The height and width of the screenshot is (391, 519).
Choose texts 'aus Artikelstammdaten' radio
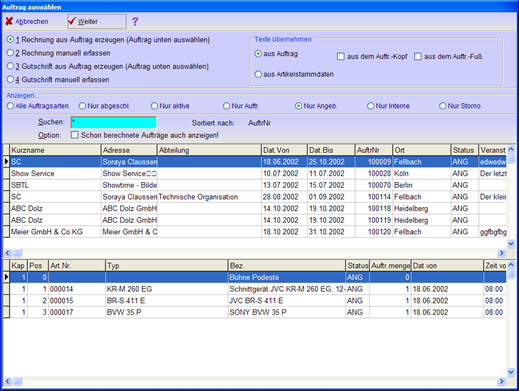tap(294, 74)
